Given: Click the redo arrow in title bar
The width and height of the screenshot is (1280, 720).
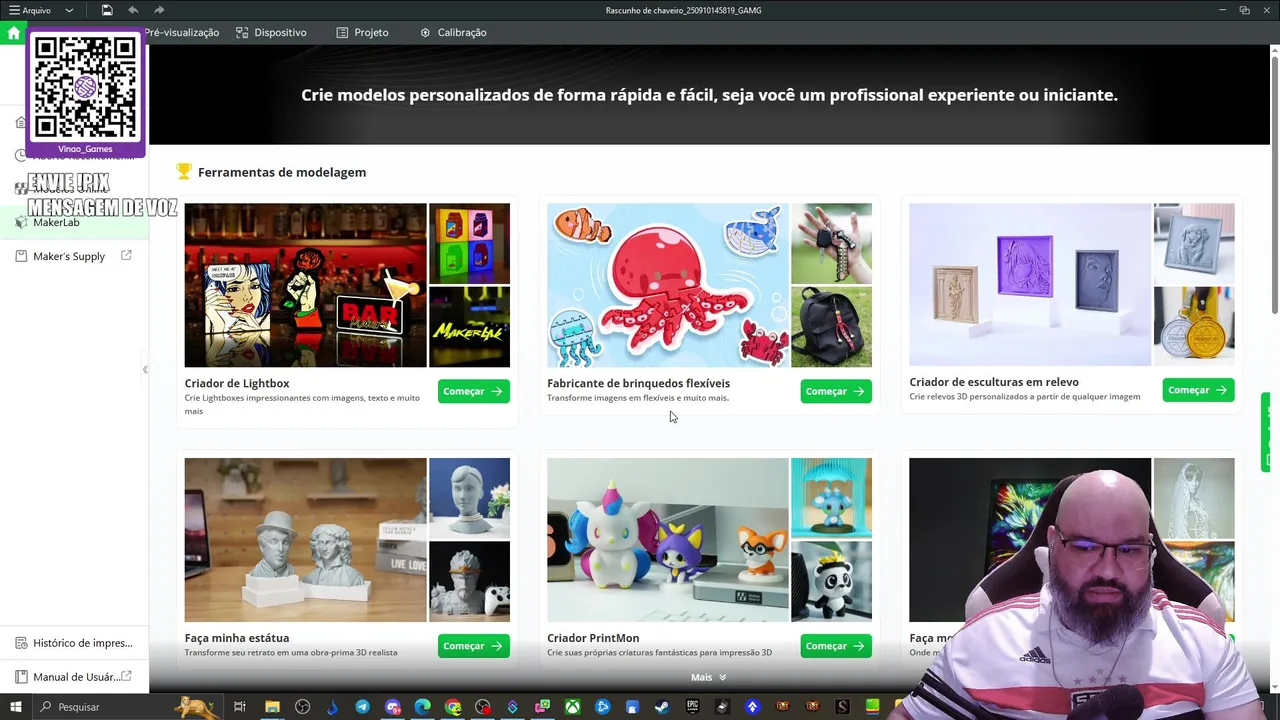Looking at the screenshot, I should tap(159, 10).
